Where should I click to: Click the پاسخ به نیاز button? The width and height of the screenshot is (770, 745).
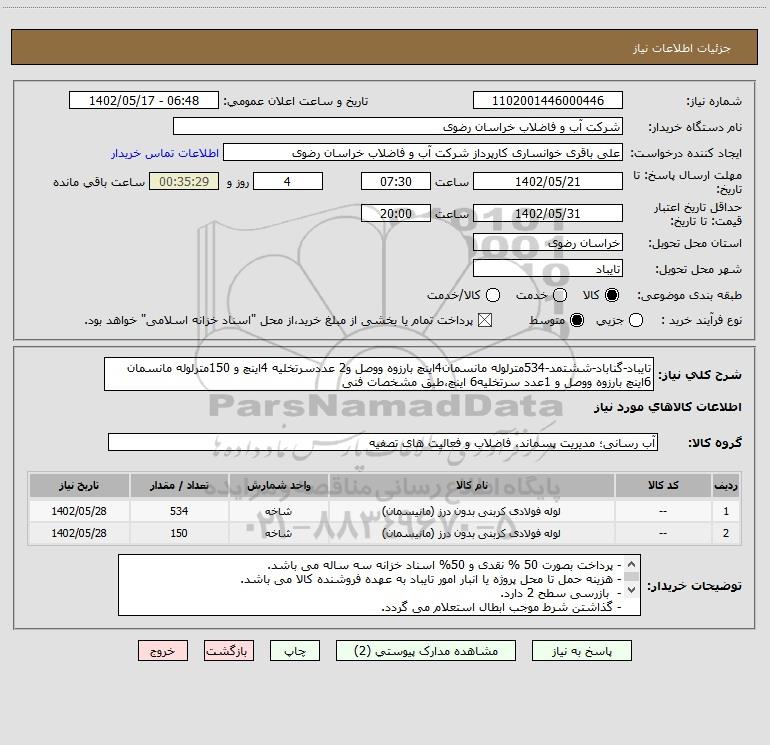pyautogui.click(x=582, y=651)
